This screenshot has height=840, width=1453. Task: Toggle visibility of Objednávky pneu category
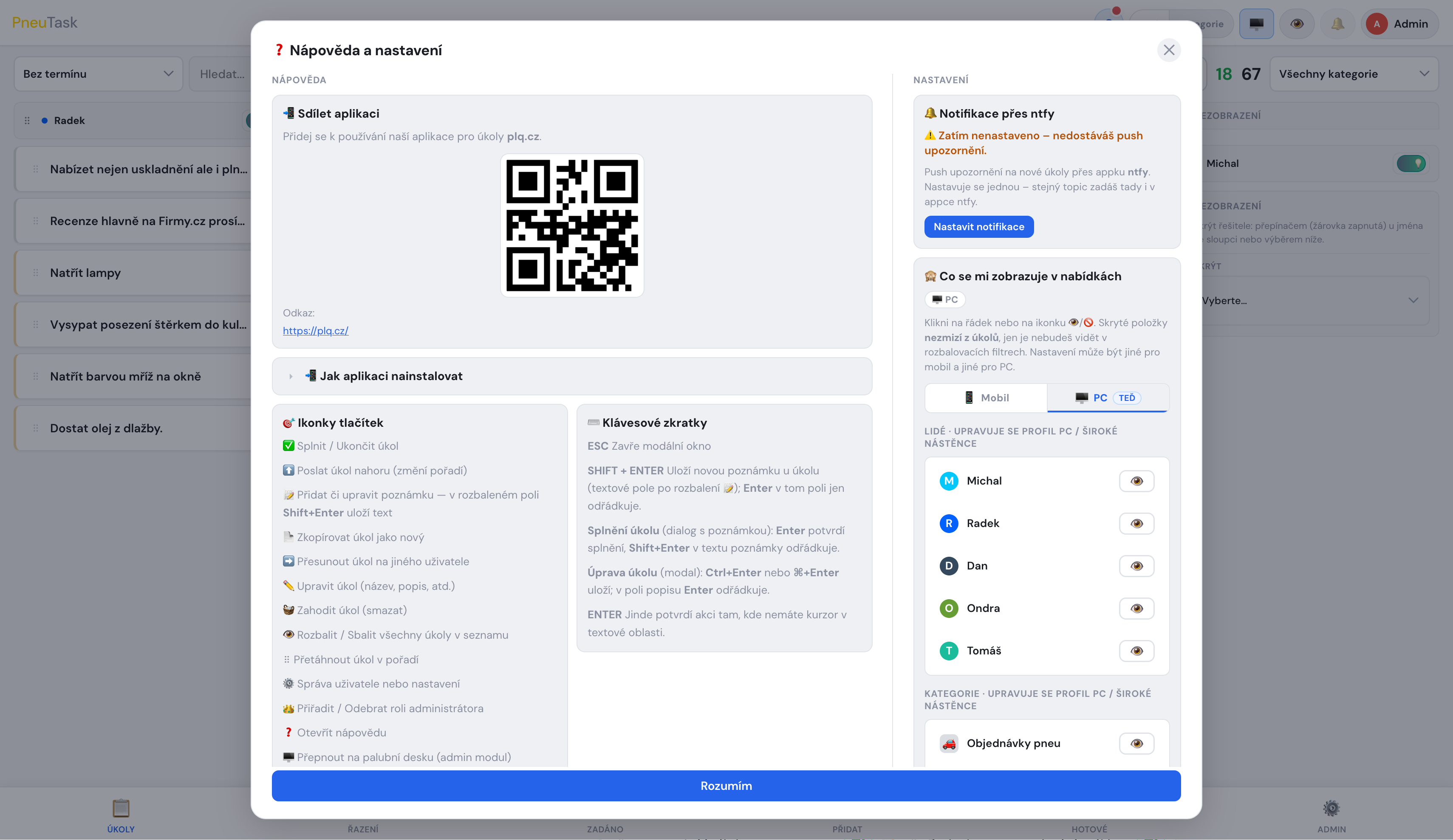pyautogui.click(x=1136, y=743)
